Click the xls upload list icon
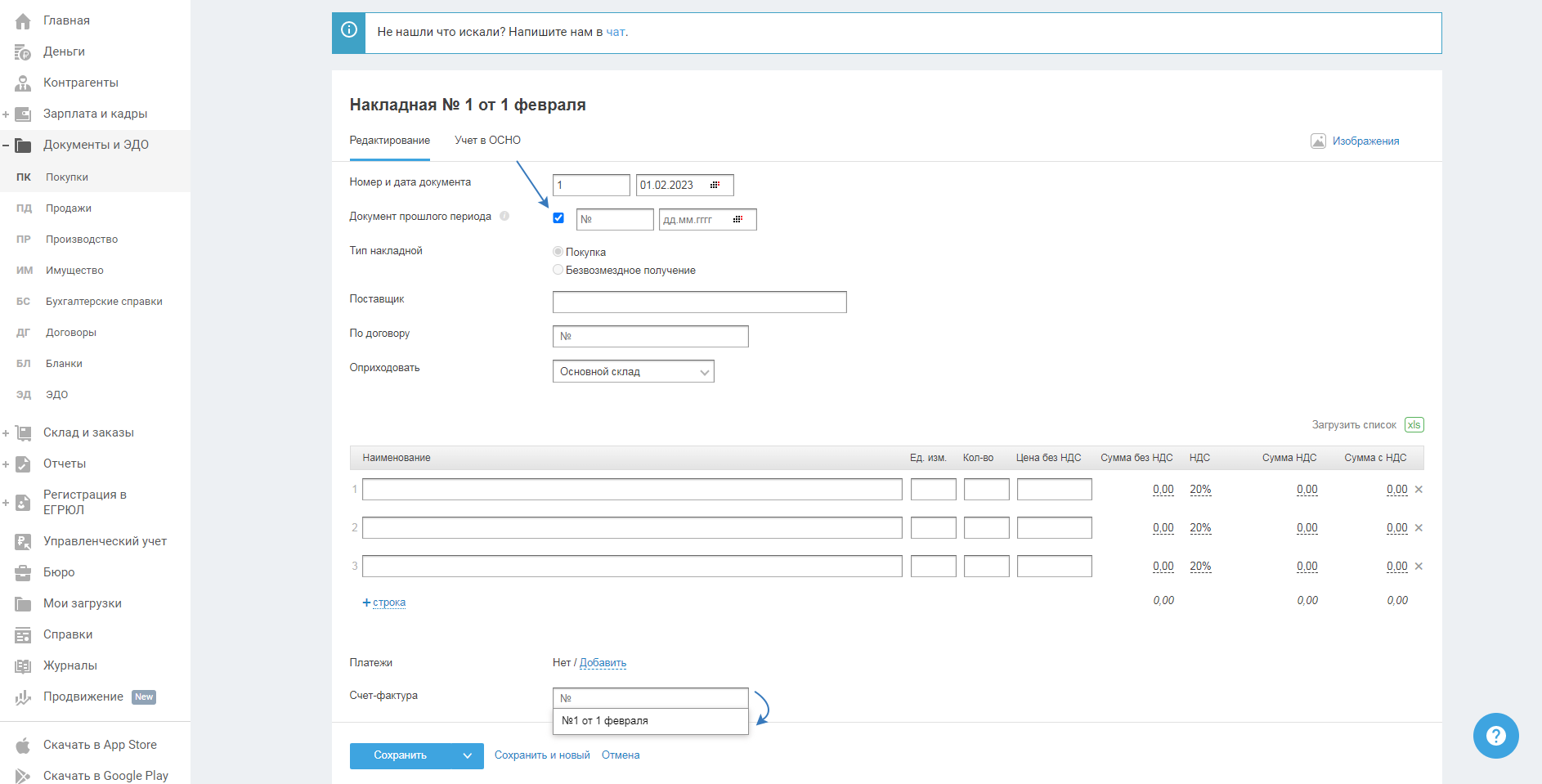 [x=1414, y=425]
